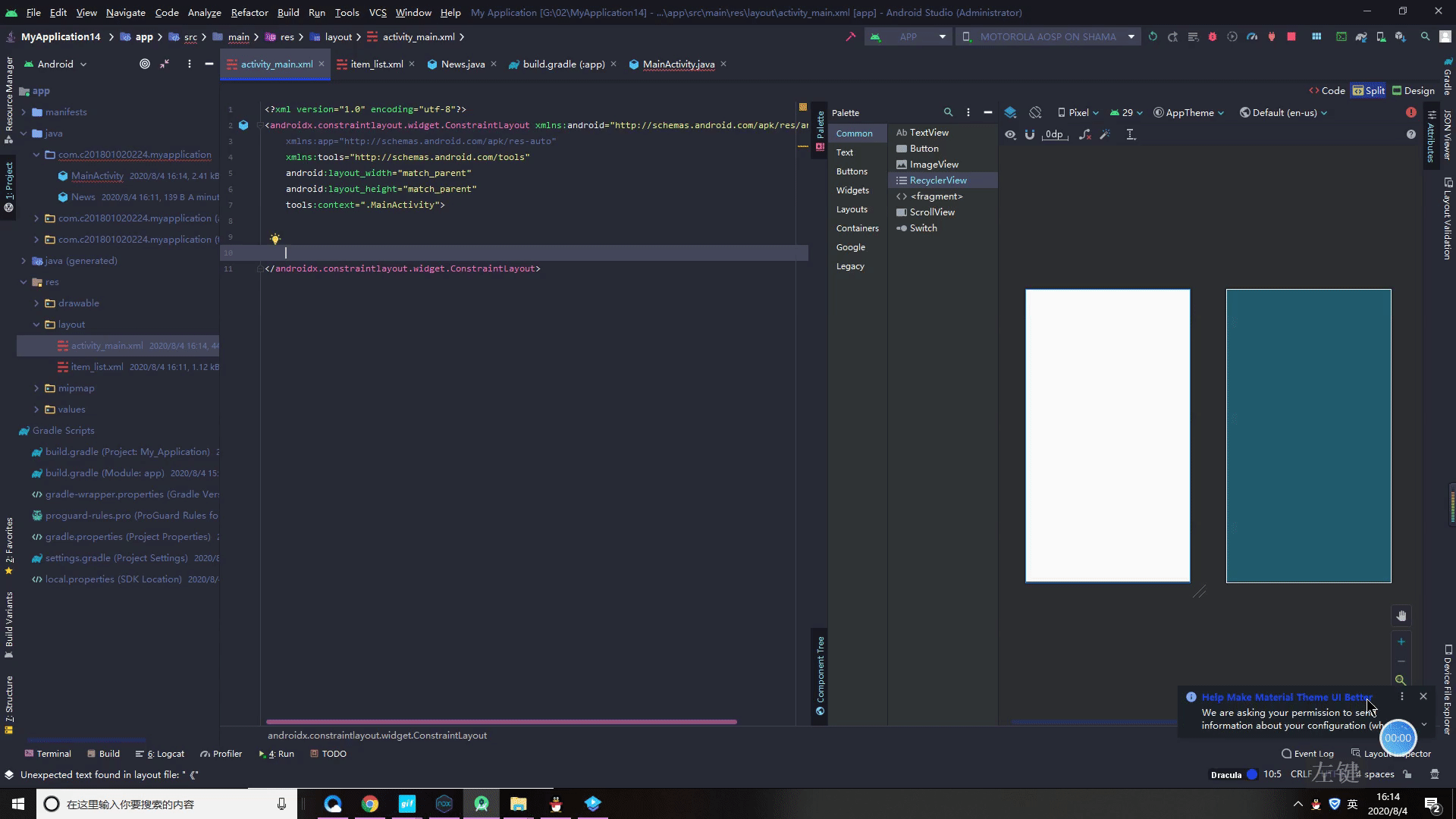Select the Containers palette category
Viewport: 1456px width, 819px height.
[x=858, y=227]
